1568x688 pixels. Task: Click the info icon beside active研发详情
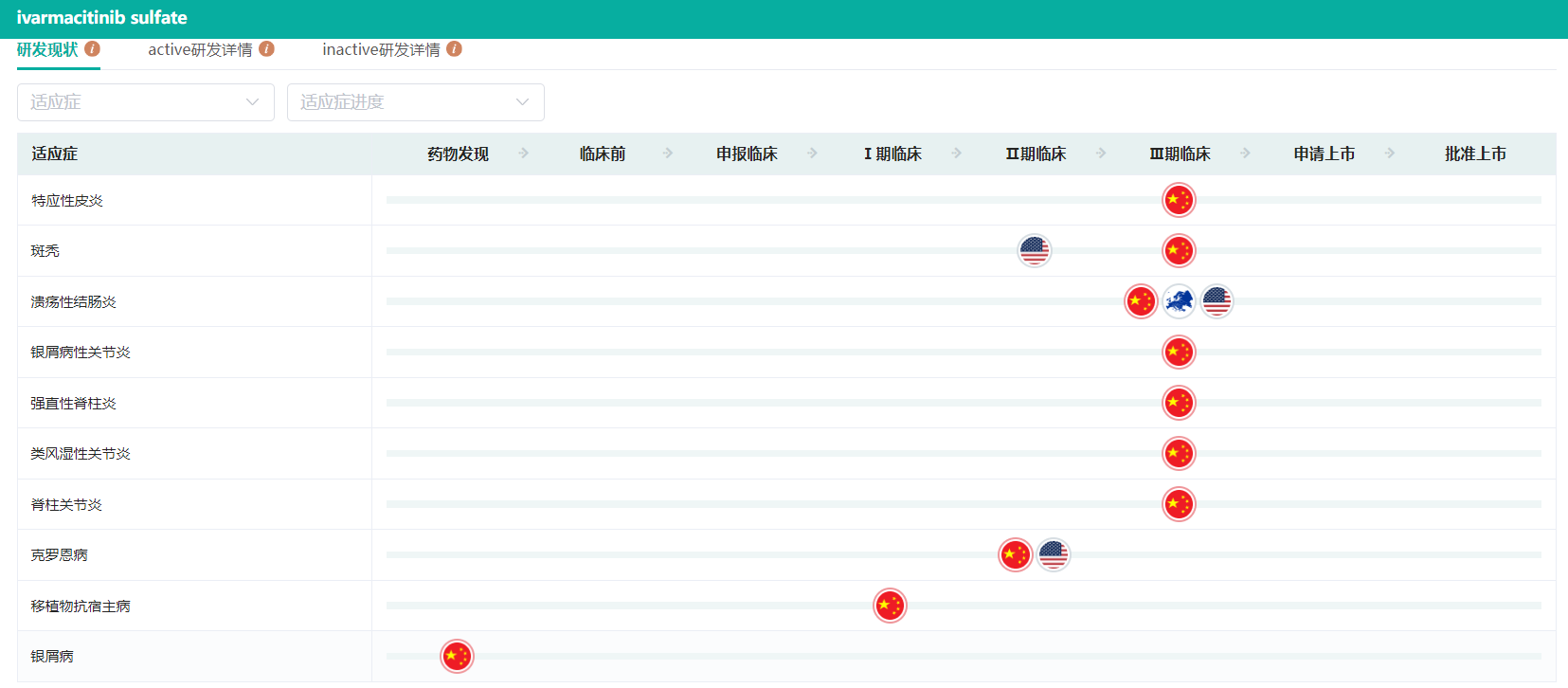[266, 48]
